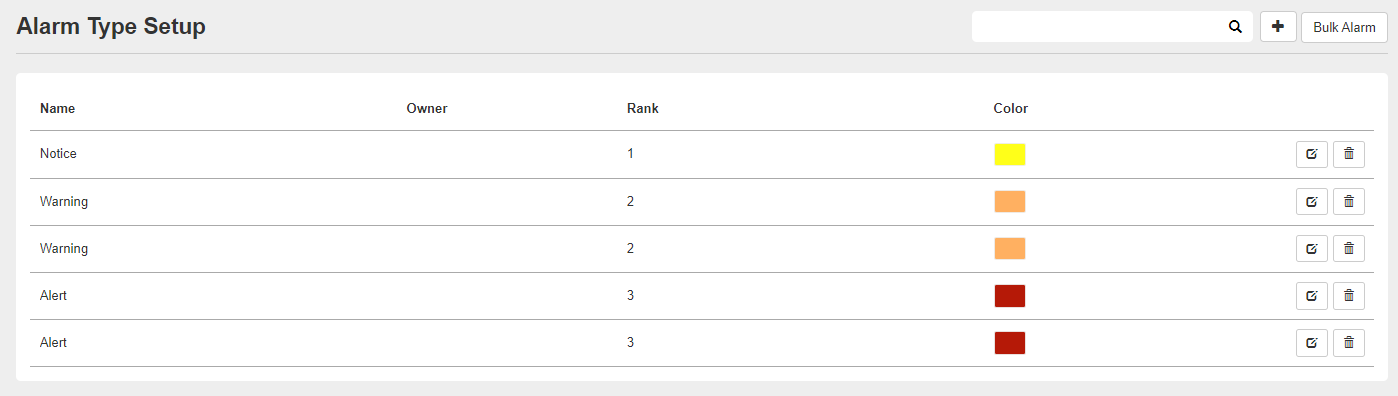Delete the first Alert alarm row
This screenshot has height=396, width=1398.
coord(1348,295)
